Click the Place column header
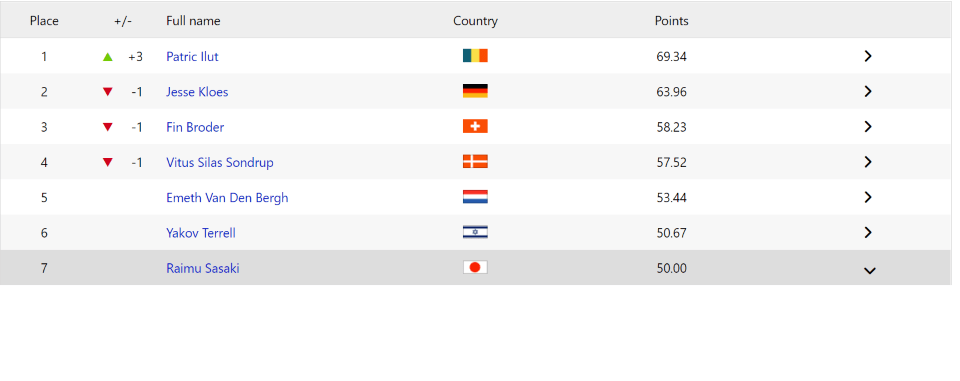Viewport: 960px width, 381px height. [x=44, y=21]
